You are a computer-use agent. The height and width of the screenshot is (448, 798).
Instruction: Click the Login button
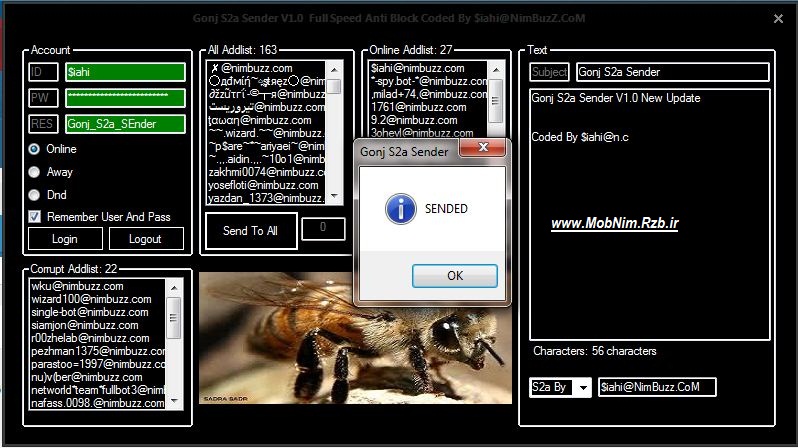point(65,239)
